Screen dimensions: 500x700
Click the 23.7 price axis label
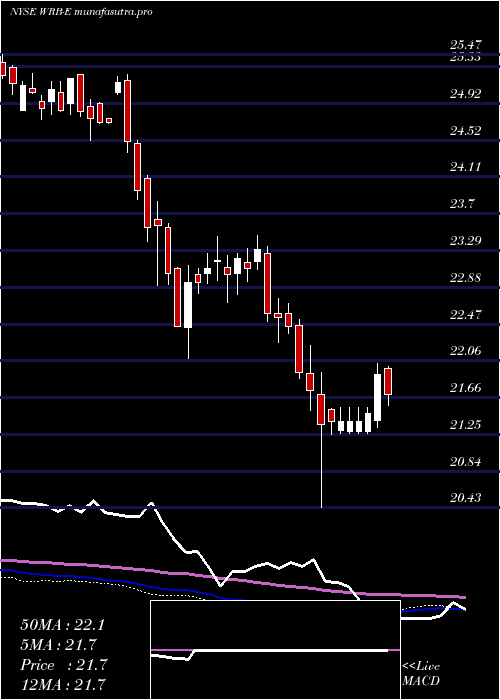[462, 204]
